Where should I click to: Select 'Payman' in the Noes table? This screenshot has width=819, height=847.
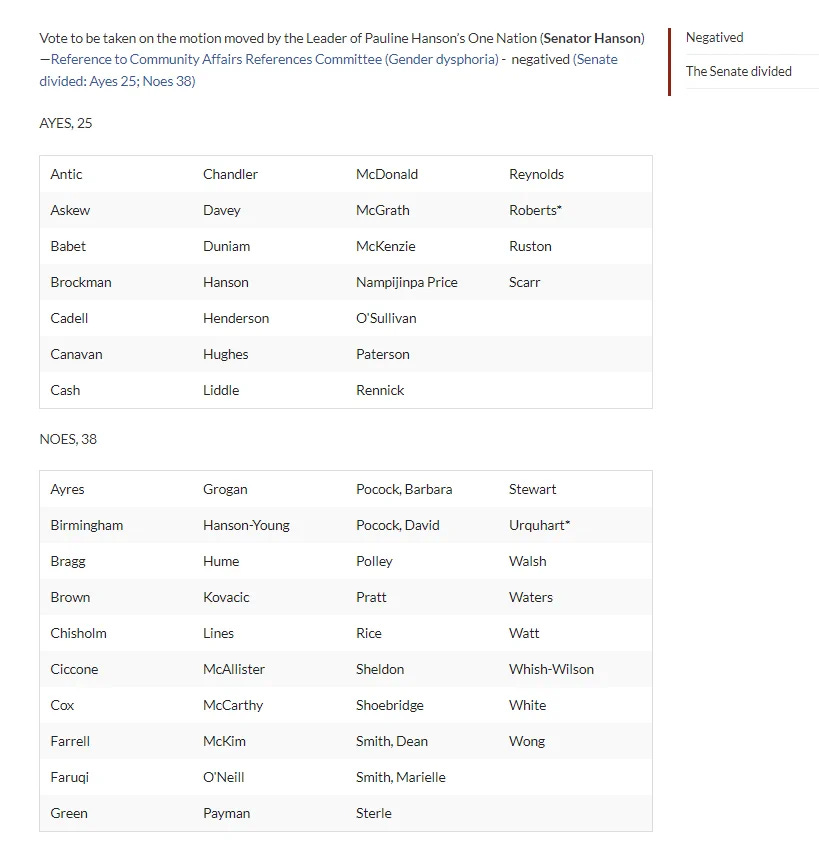[227, 814]
